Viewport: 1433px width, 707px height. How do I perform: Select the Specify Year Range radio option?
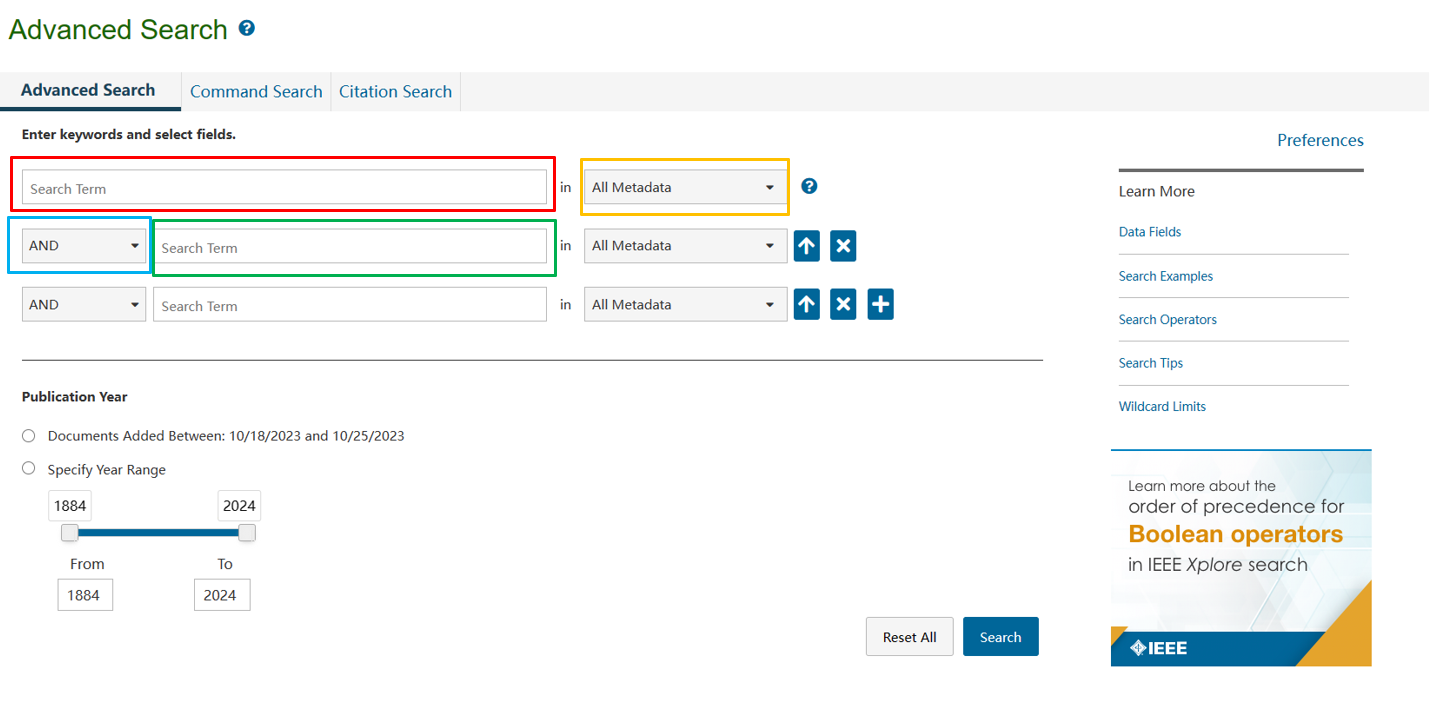coord(29,469)
